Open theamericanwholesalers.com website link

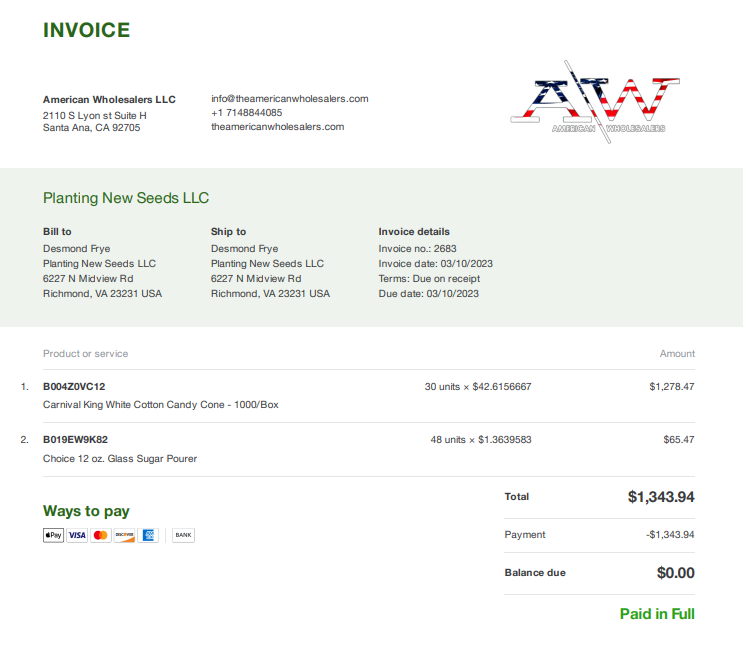(x=278, y=127)
